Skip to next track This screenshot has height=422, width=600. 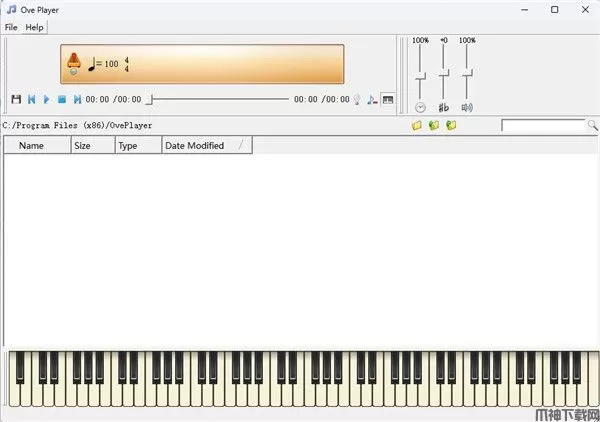pos(77,99)
